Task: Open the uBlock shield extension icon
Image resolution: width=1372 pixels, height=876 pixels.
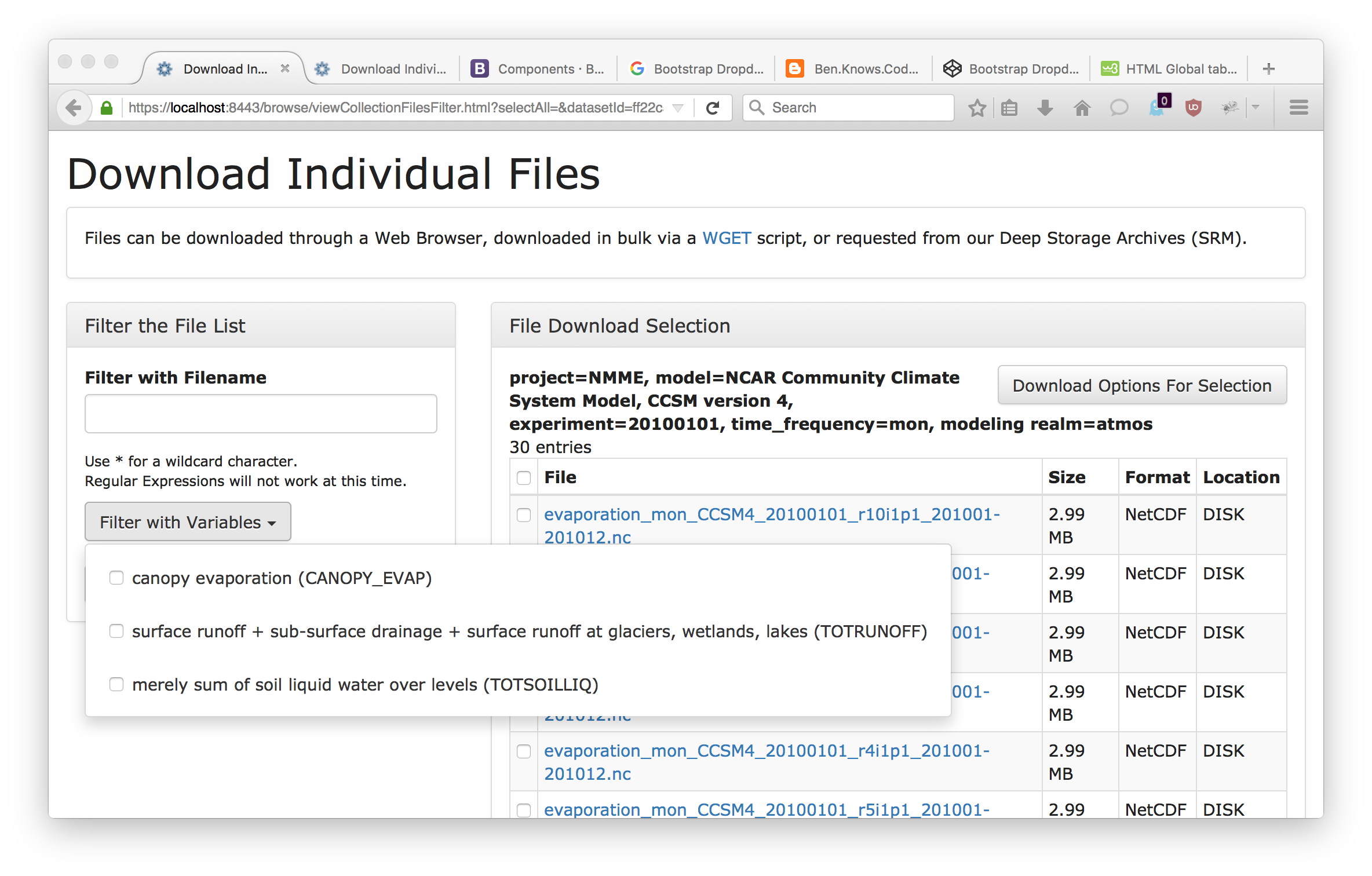Action: click(1193, 108)
